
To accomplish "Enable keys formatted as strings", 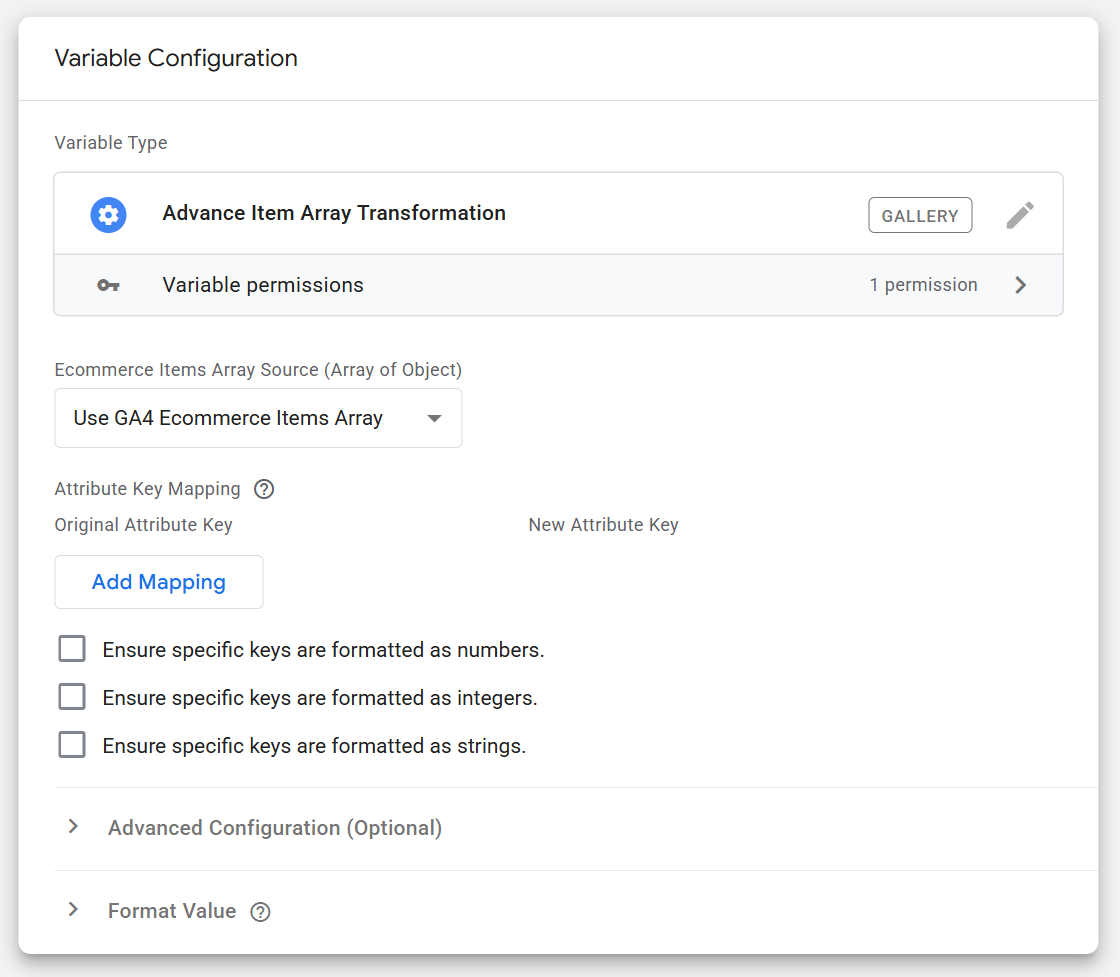I will pos(72,744).
